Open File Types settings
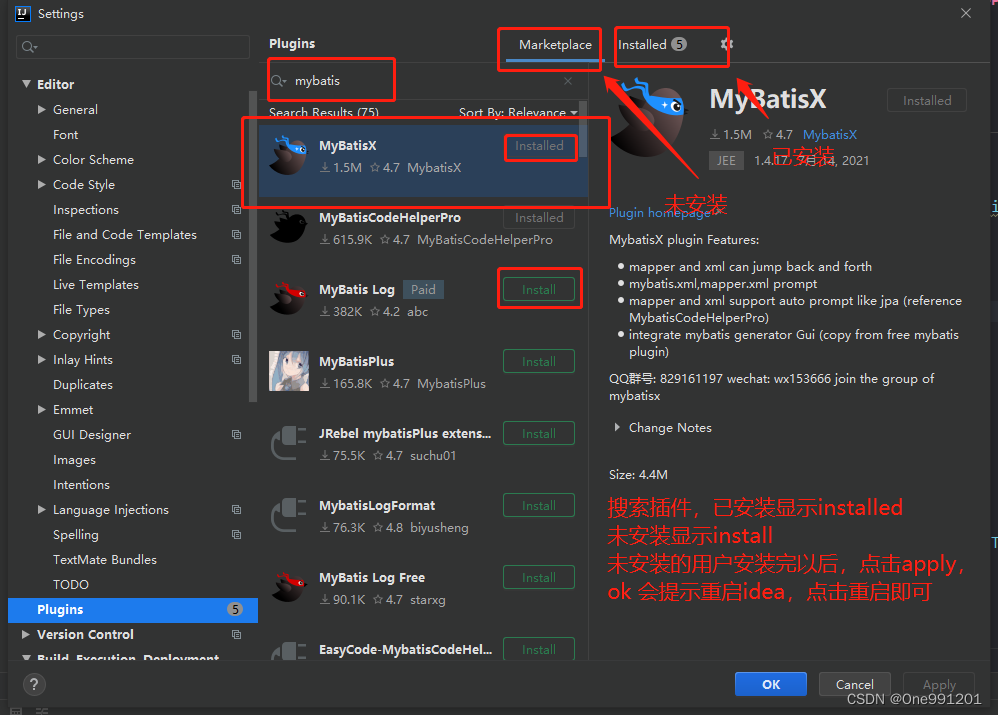 81,309
